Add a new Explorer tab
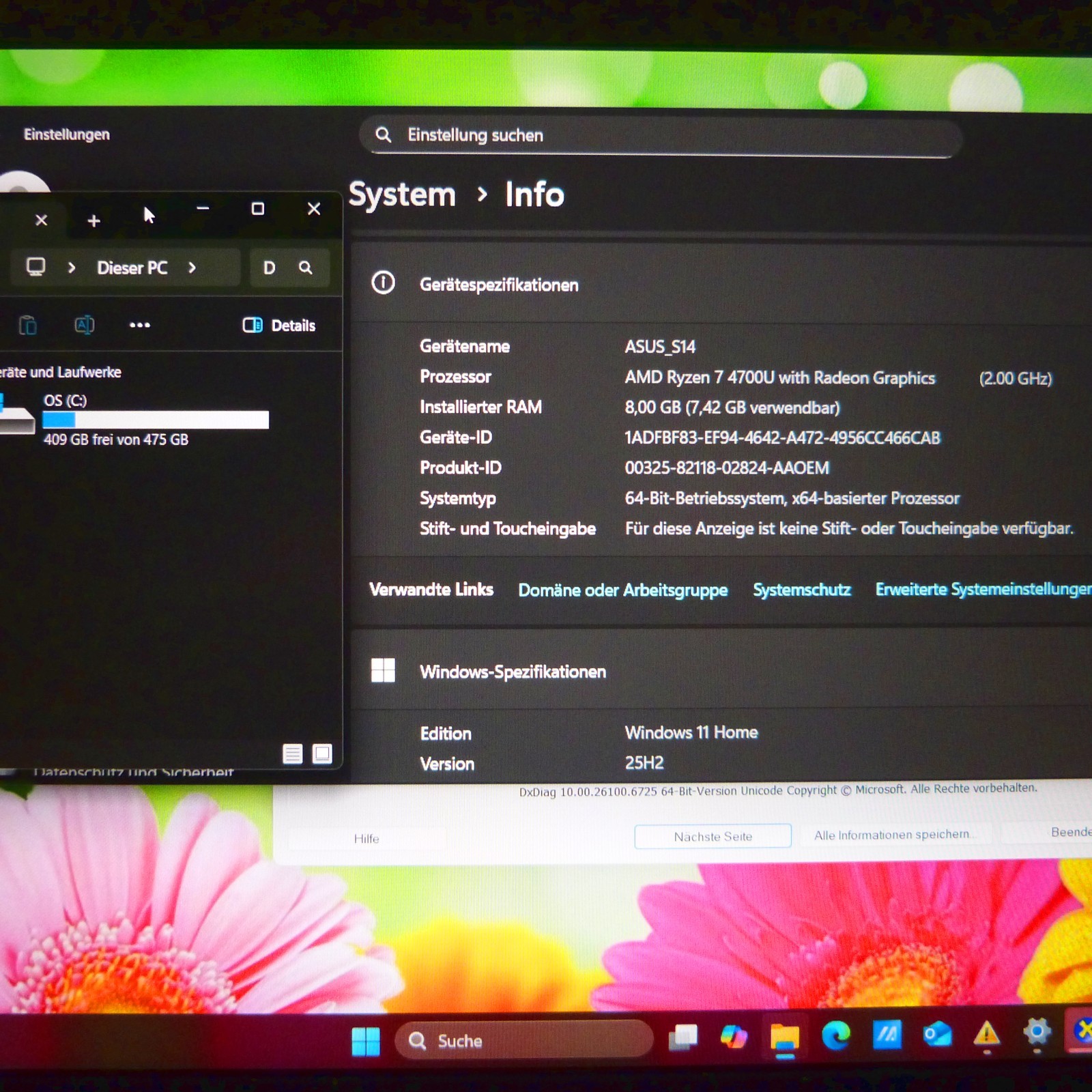This screenshot has height=1092, width=1092. click(94, 220)
